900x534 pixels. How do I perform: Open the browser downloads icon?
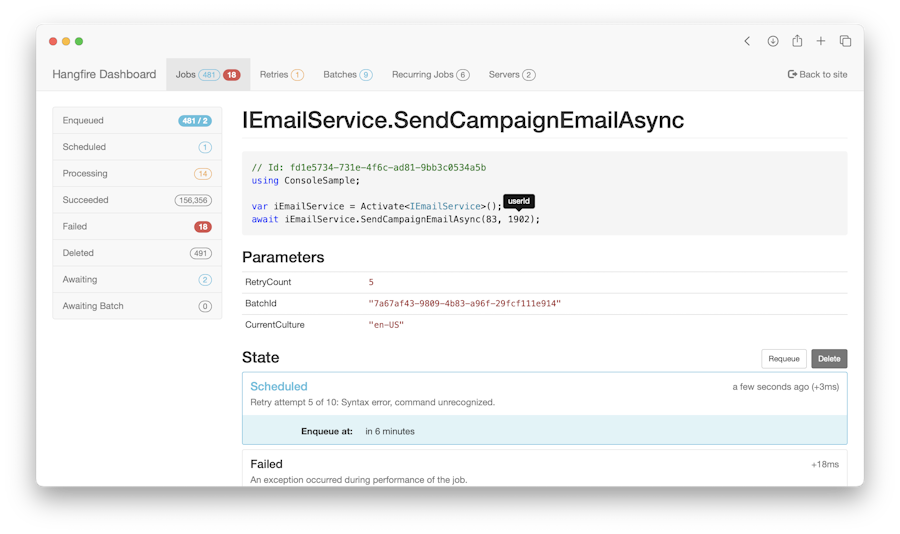tap(773, 41)
